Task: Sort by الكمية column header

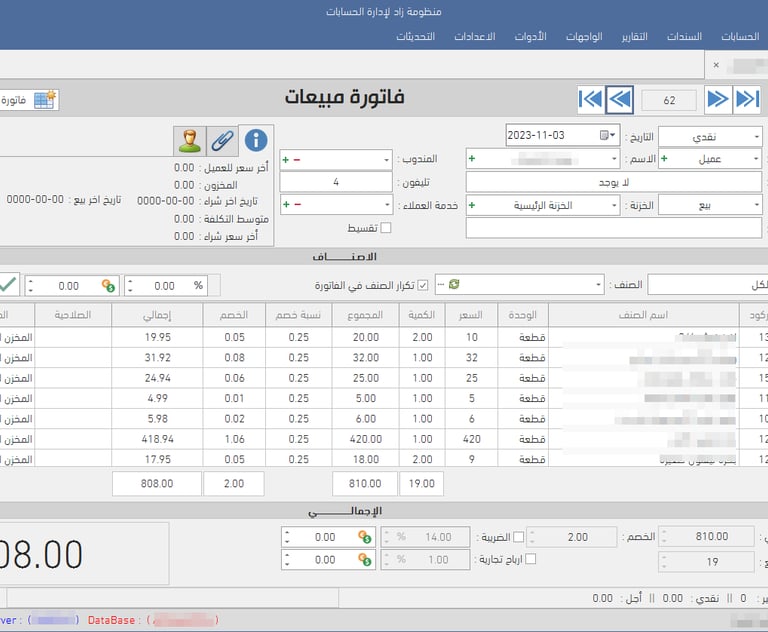Action: 422,315
